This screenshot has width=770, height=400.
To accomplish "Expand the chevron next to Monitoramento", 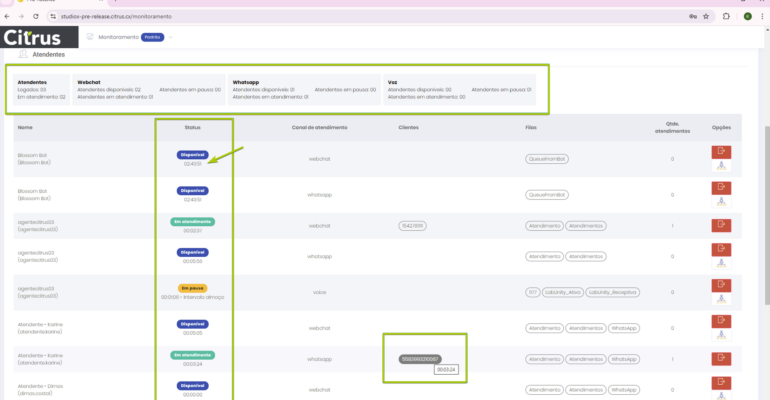I will tap(171, 37).
